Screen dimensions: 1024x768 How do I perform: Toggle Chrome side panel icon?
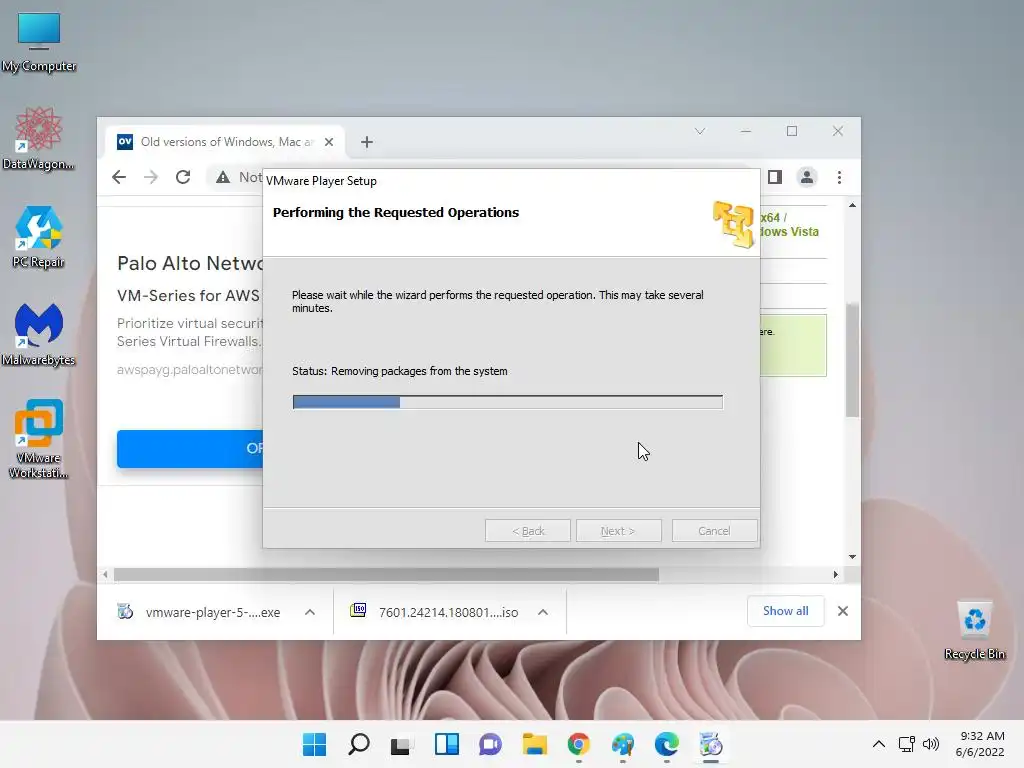click(775, 177)
